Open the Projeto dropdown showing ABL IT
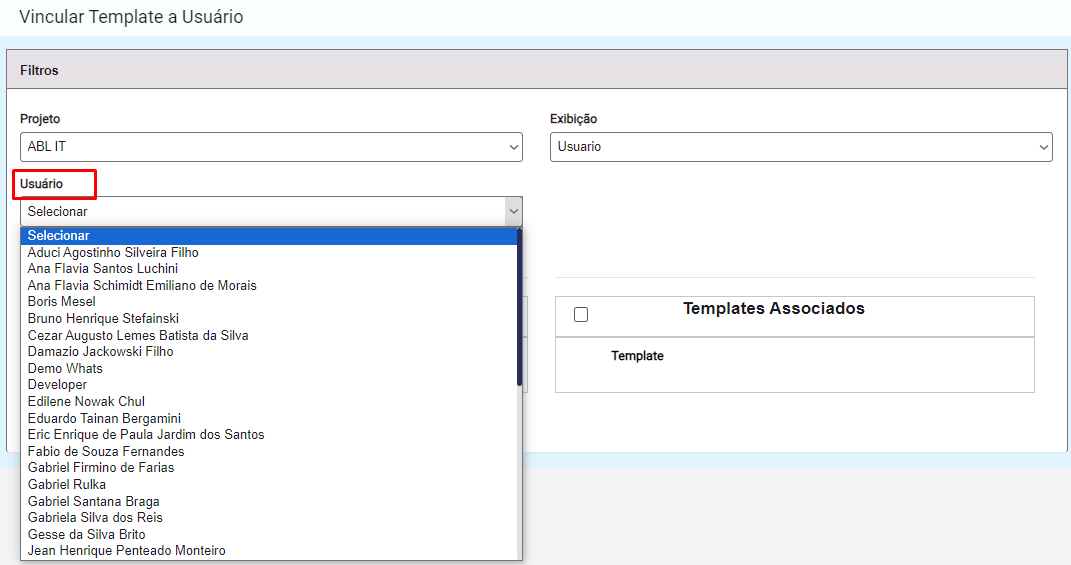 click(x=271, y=147)
